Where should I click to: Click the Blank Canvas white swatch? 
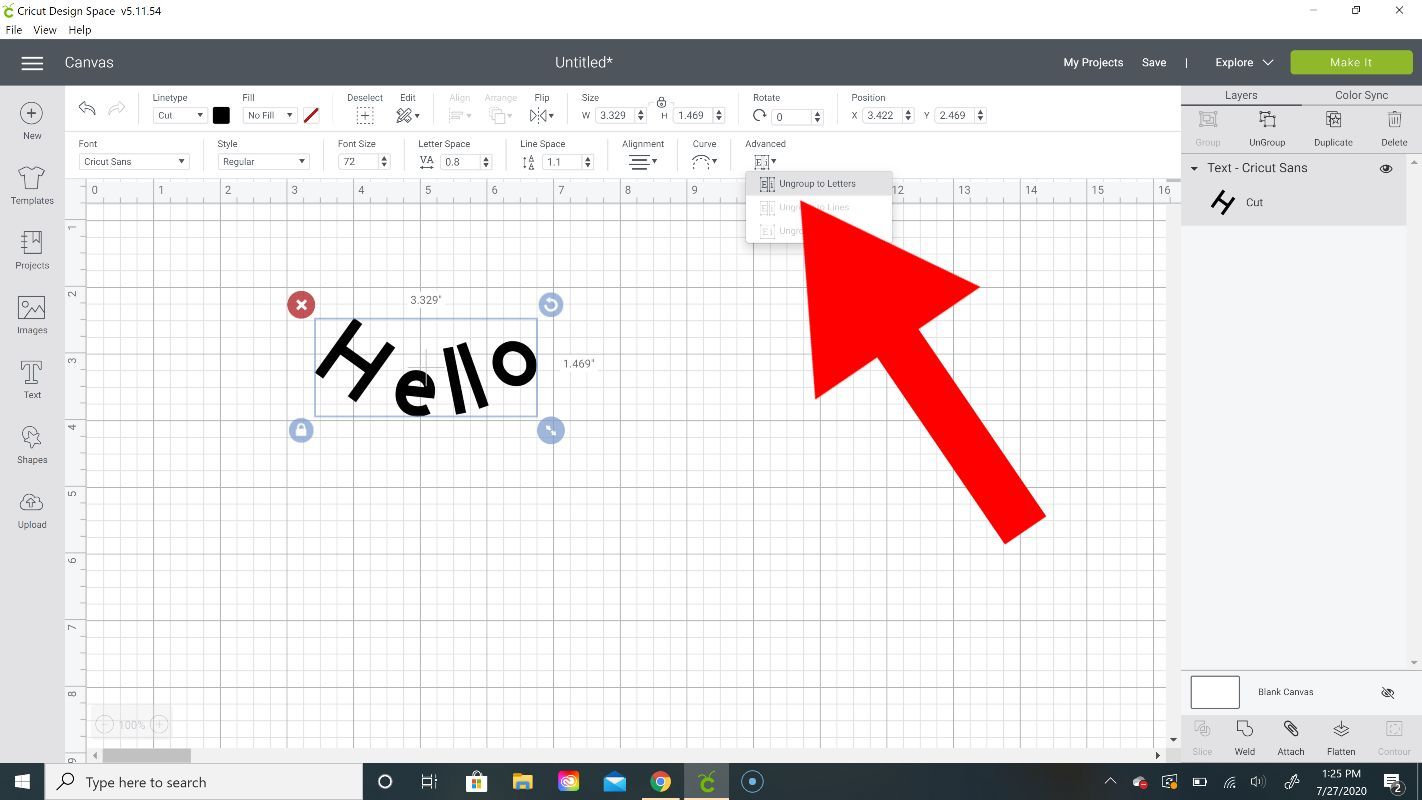1215,692
